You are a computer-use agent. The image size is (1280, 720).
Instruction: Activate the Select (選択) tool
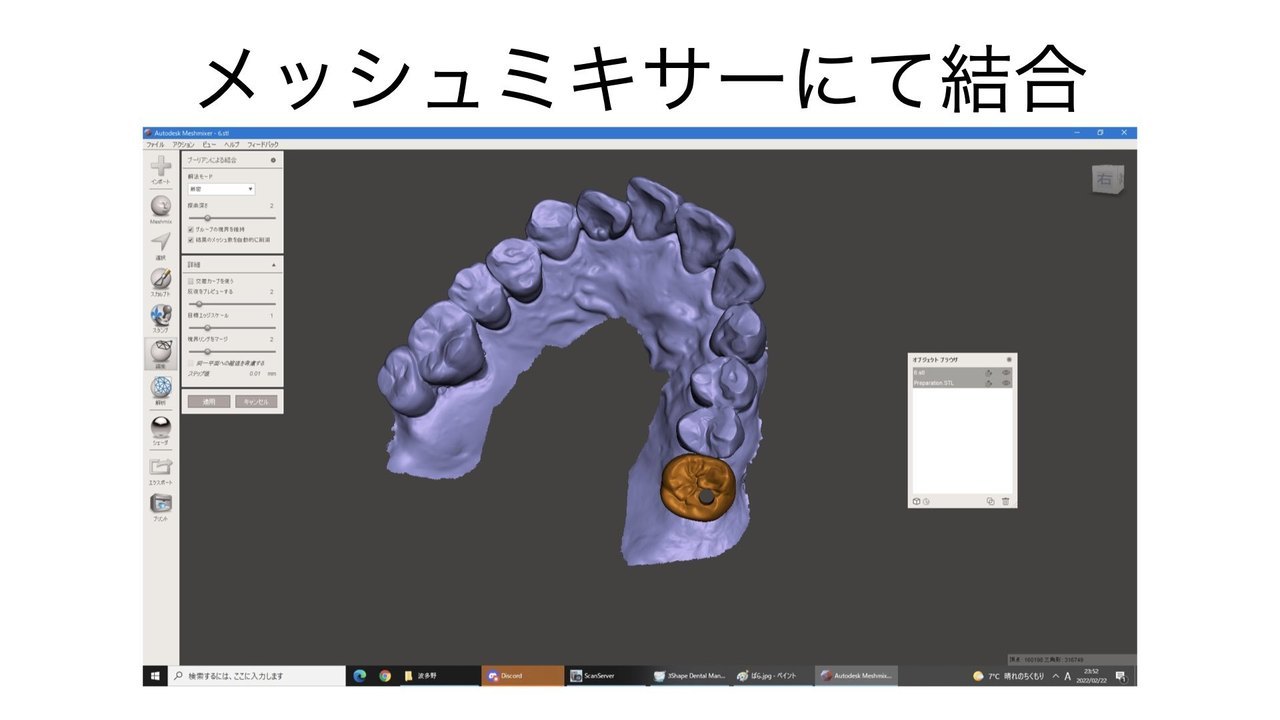pyautogui.click(x=160, y=246)
